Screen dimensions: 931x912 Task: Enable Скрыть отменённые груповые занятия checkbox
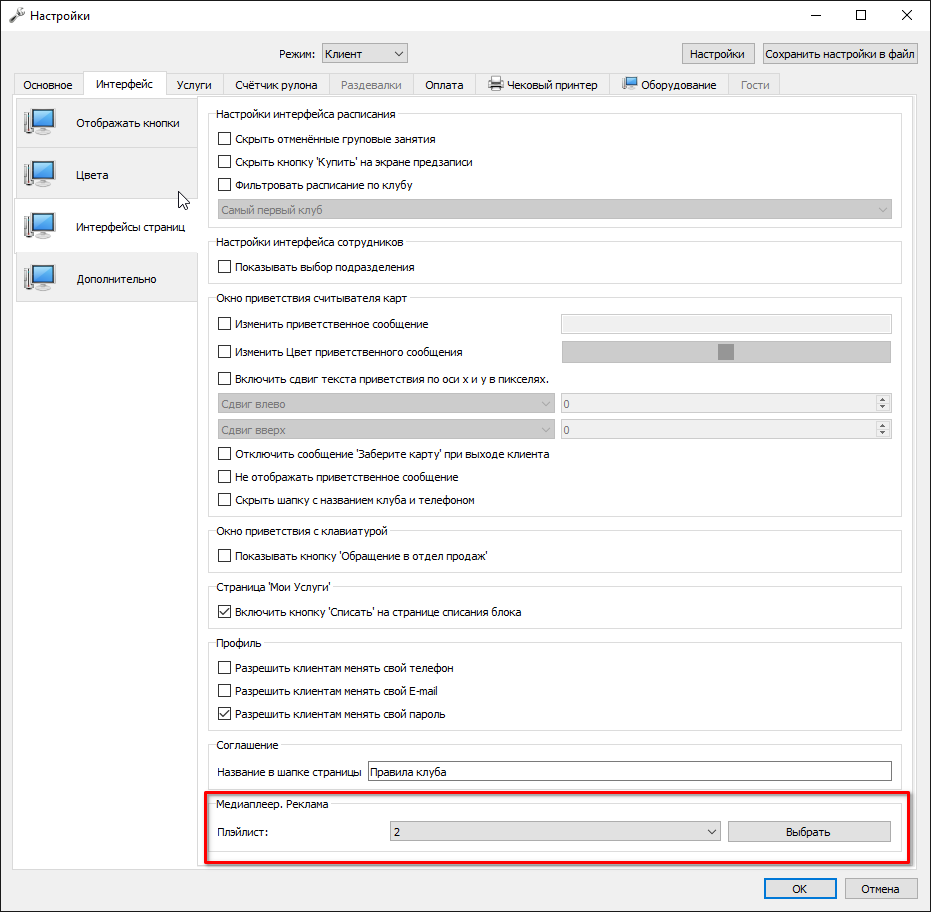(224, 139)
